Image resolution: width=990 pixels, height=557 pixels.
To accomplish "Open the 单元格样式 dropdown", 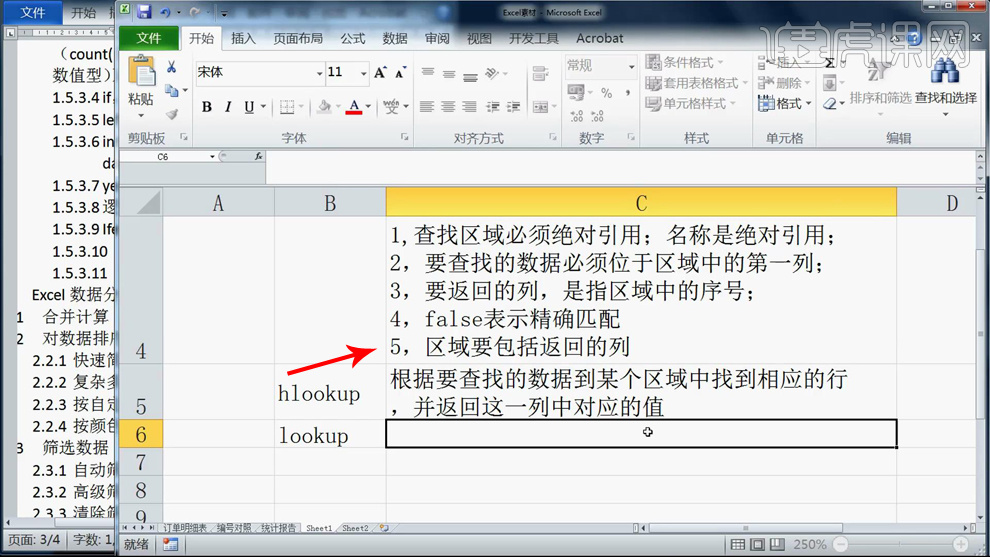I will point(692,104).
